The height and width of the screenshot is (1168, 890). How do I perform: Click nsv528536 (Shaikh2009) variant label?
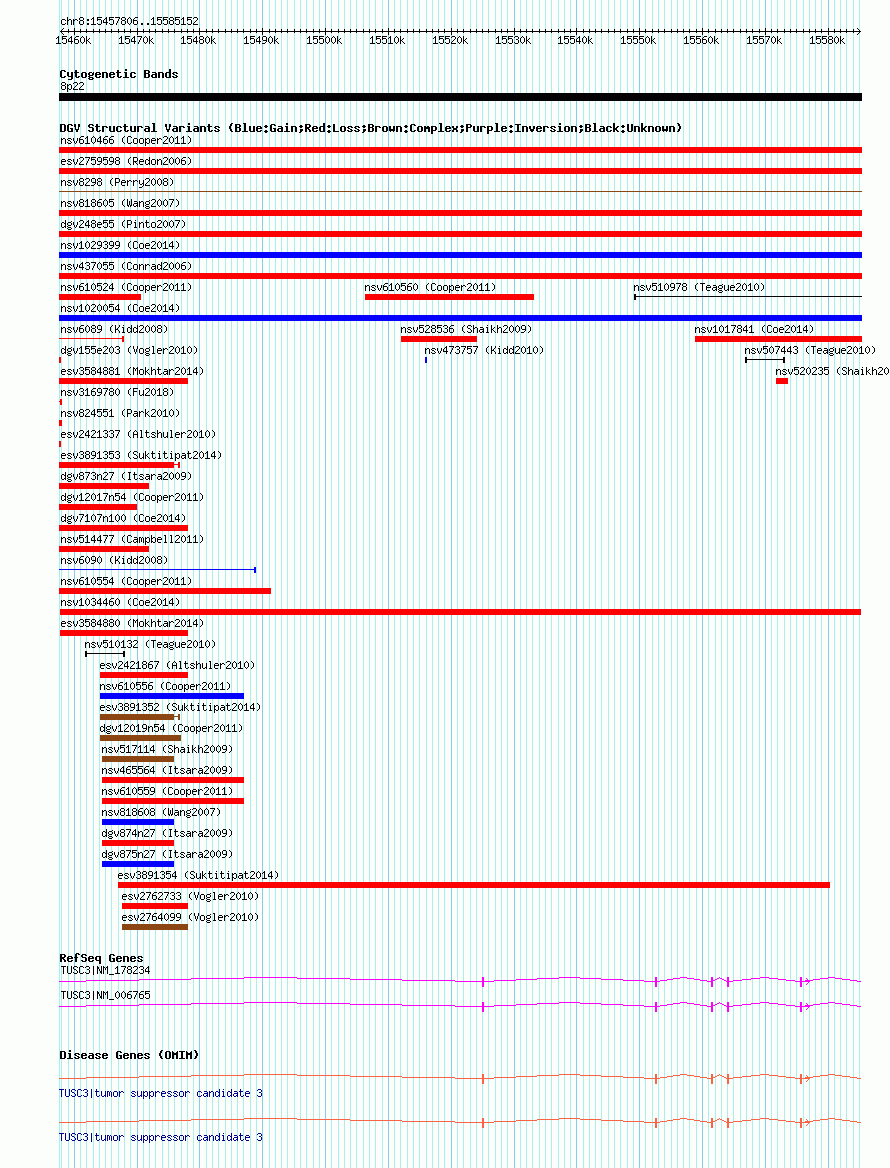point(465,328)
